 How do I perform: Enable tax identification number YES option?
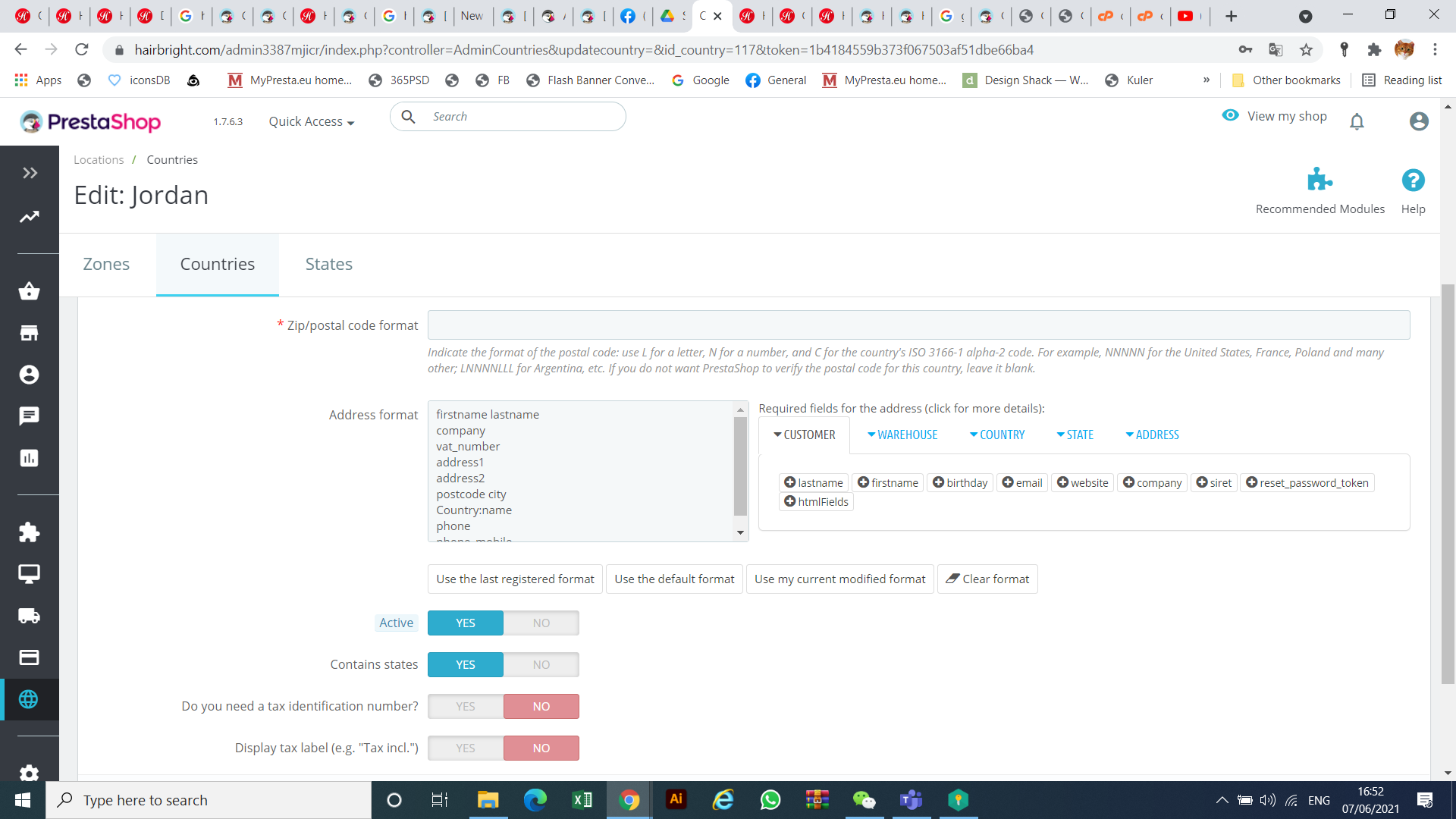click(466, 706)
